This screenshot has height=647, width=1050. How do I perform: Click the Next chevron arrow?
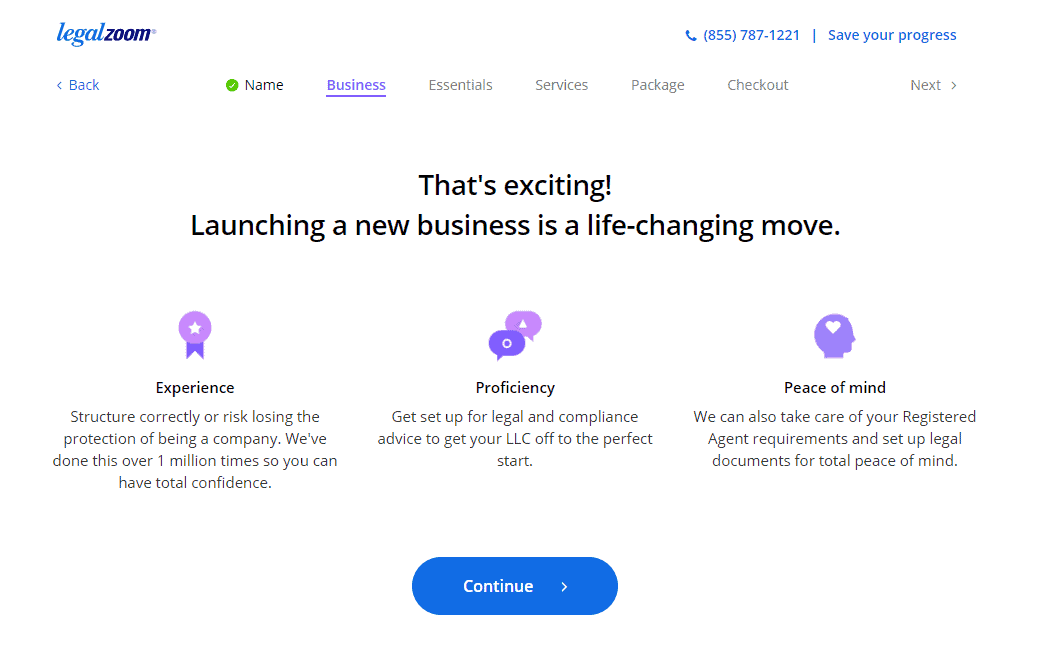(x=954, y=85)
